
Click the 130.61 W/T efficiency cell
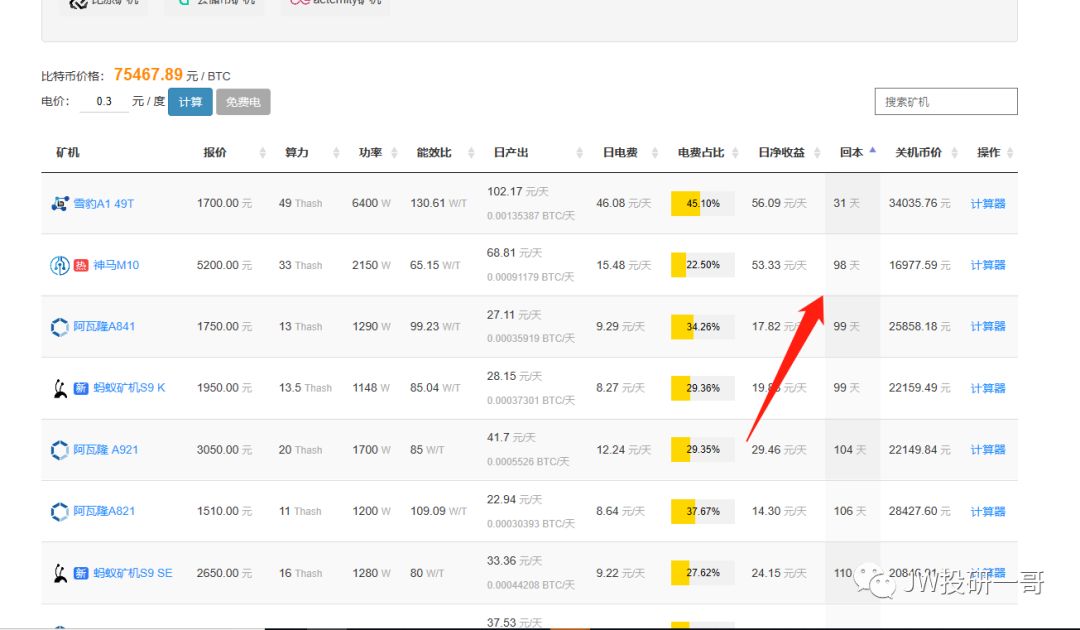439,203
